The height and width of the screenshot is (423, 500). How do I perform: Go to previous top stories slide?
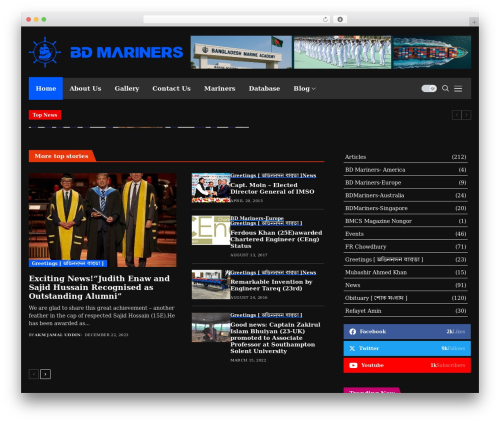[34, 374]
